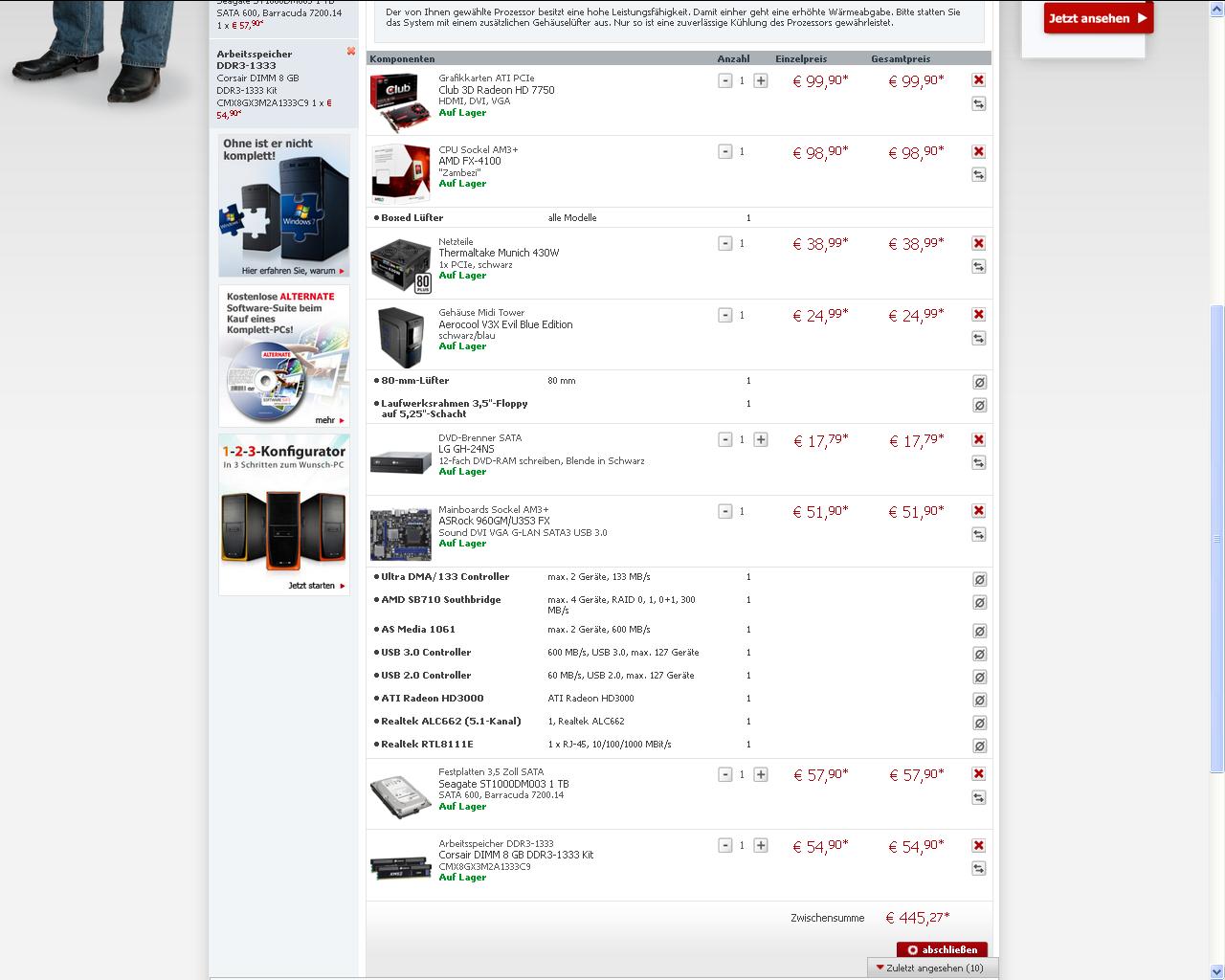Screen dimensions: 1225x980
Task: Click the crossed-circle icon beside 80-mm-Lüfter
Action: pos(979,382)
